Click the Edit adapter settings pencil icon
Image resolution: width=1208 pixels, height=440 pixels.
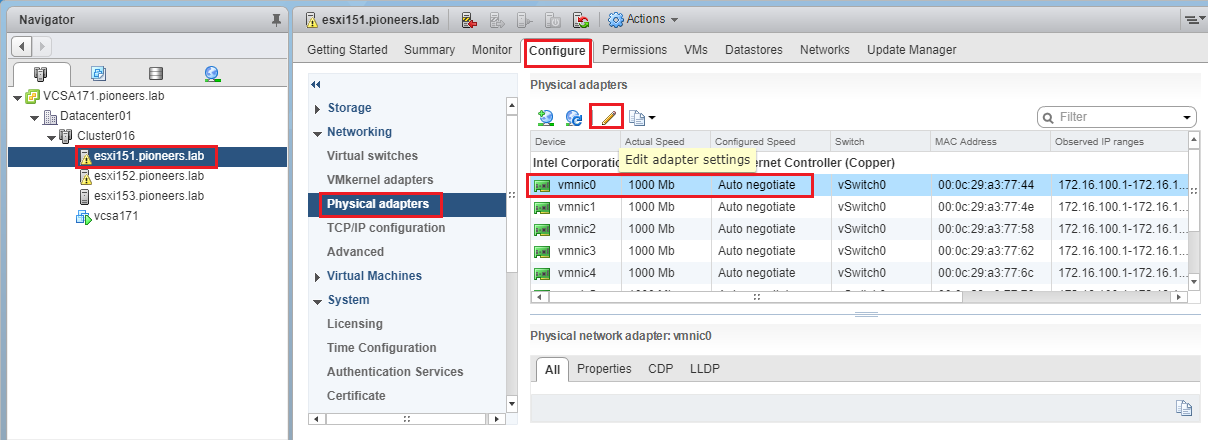(x=606, y=117)
